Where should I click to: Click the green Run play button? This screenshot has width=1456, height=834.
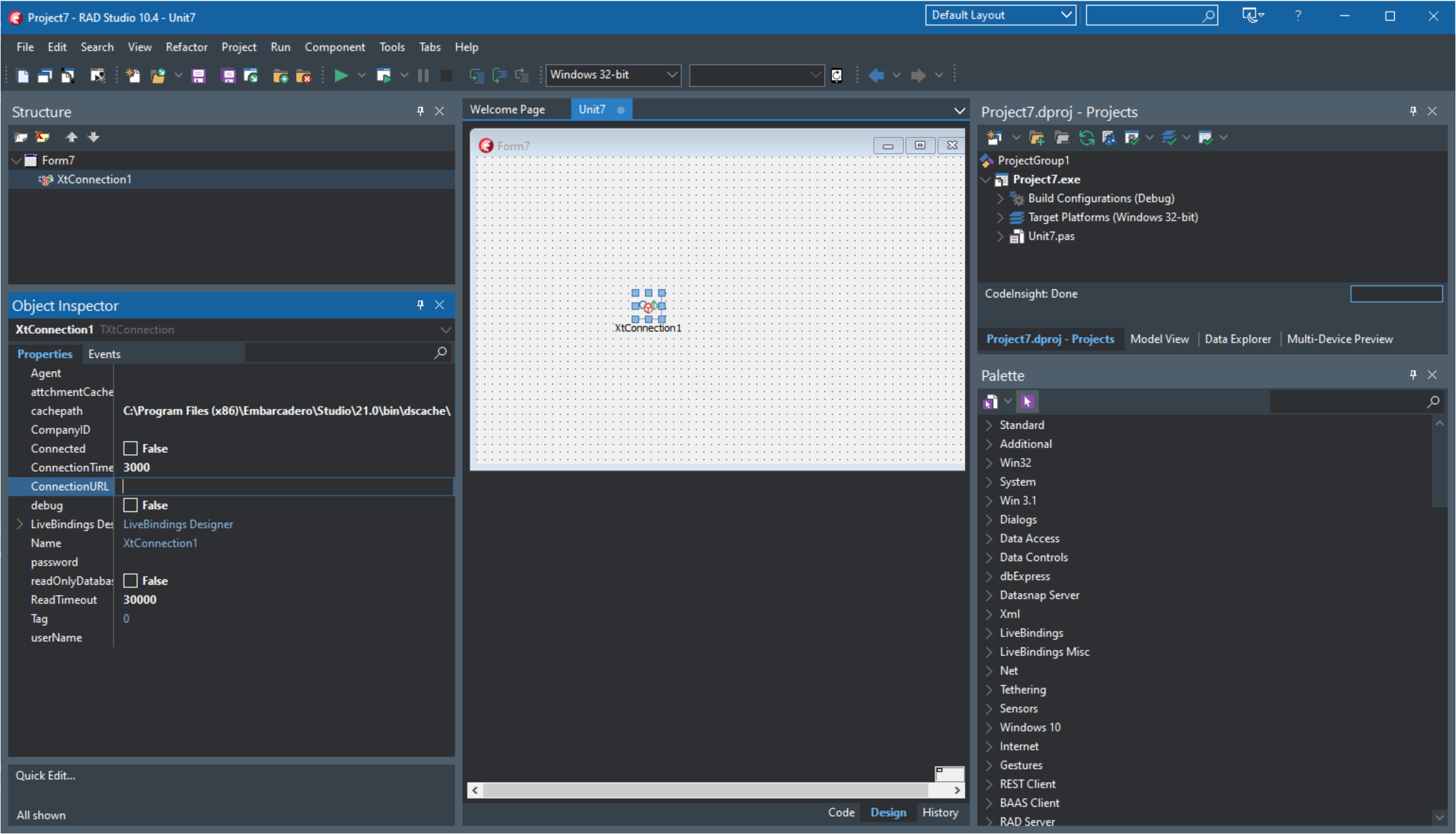tap(341, 76)
